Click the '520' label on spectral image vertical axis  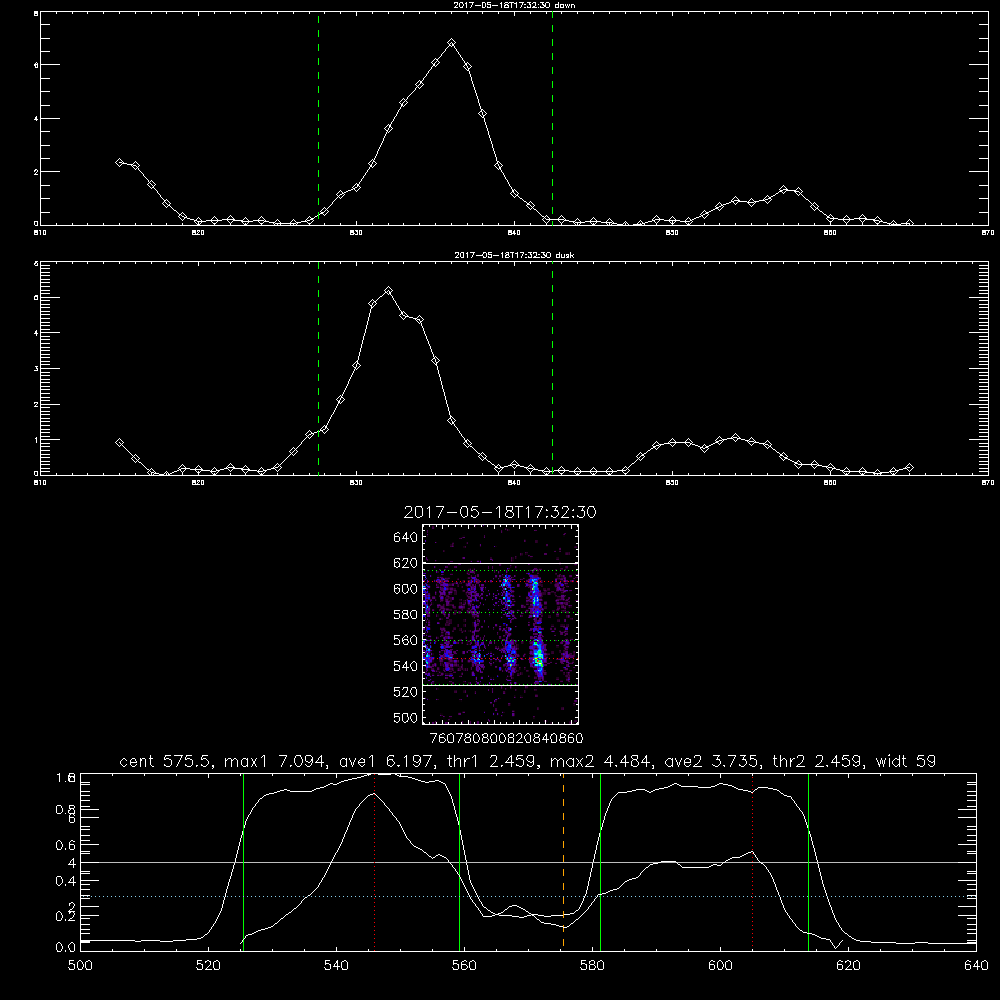pos(405,692)
